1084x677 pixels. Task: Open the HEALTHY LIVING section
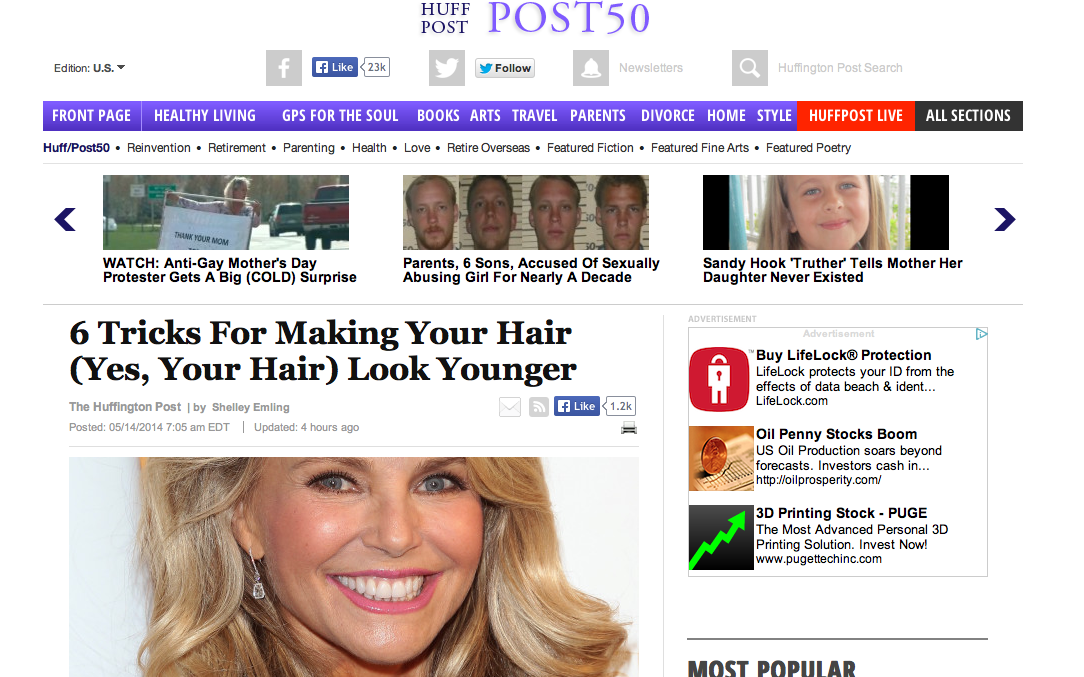point(205,115)
